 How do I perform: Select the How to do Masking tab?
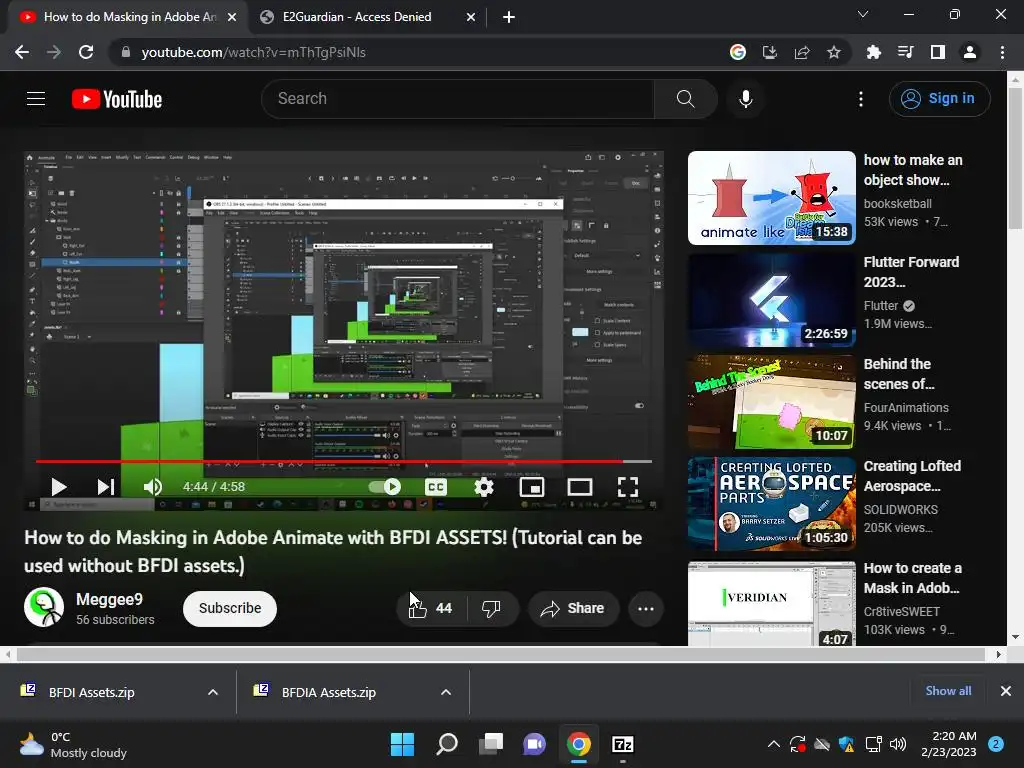(x=129, y=17)
